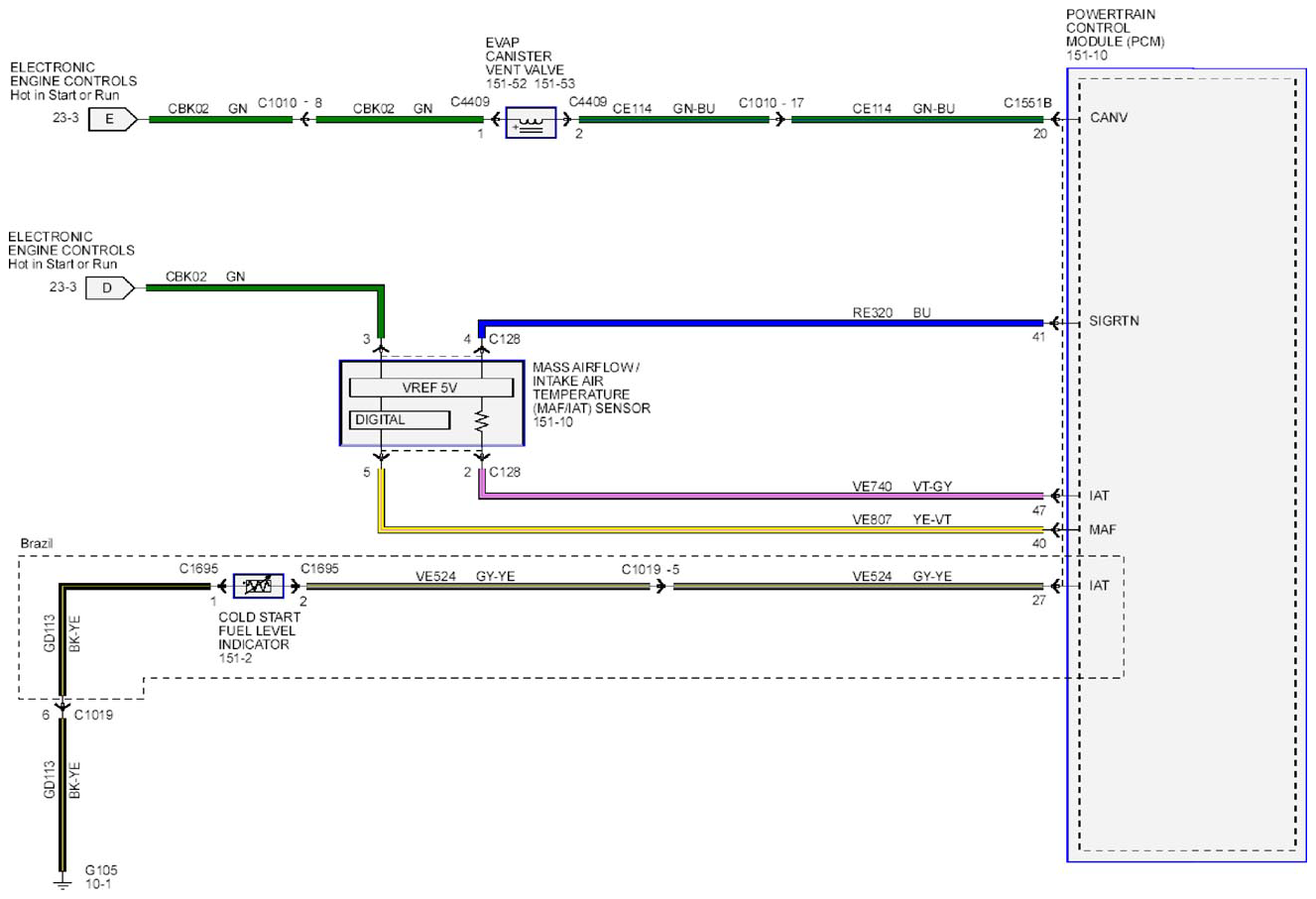Select the cold start fuel level indicator symbol
1316x899 pixels.
coord(258,586)
